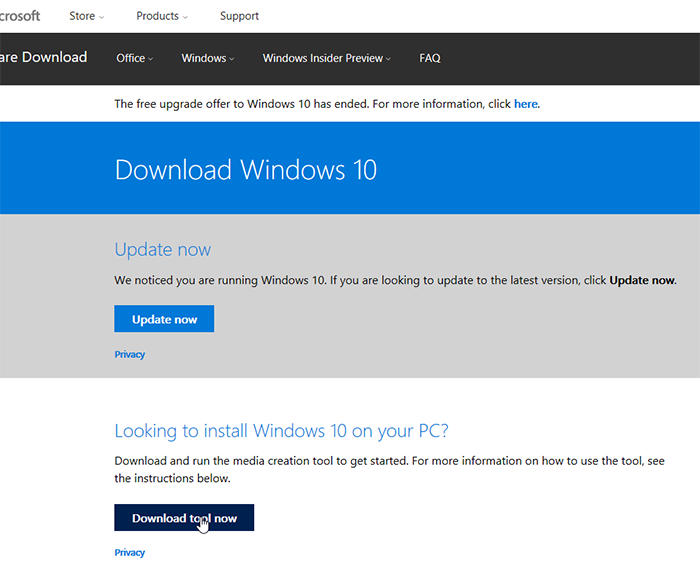
Task: Select the 'Download Windows 10' banner title
Action: click(x=246, y=170)
